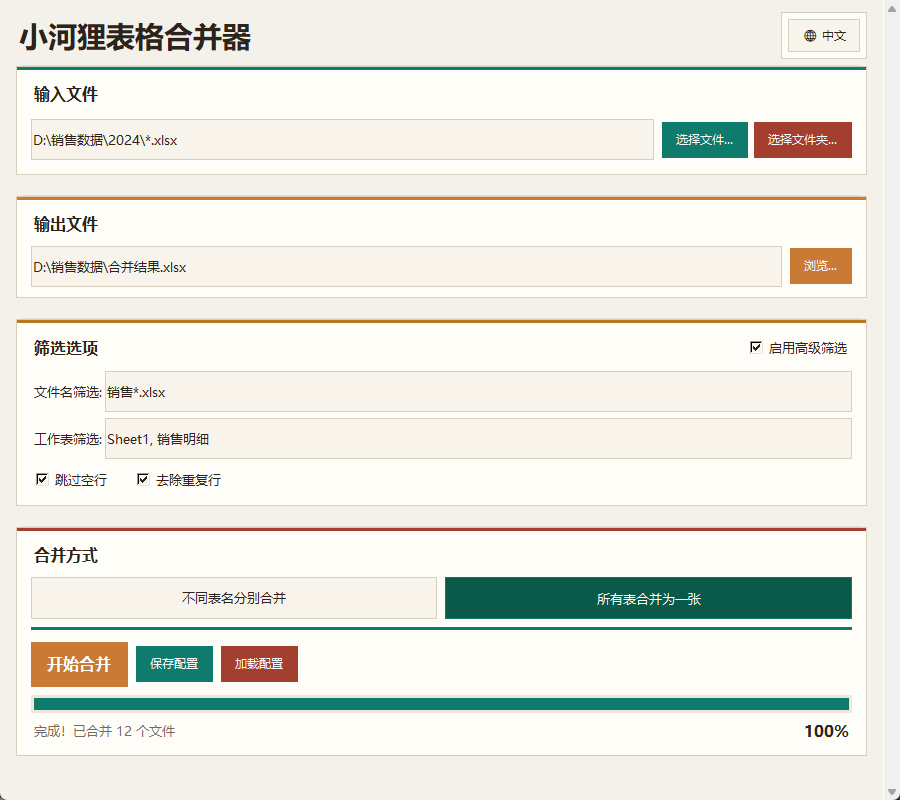Click the globe language icon
The width and height of the screenshot is (900, 800).
810,36
